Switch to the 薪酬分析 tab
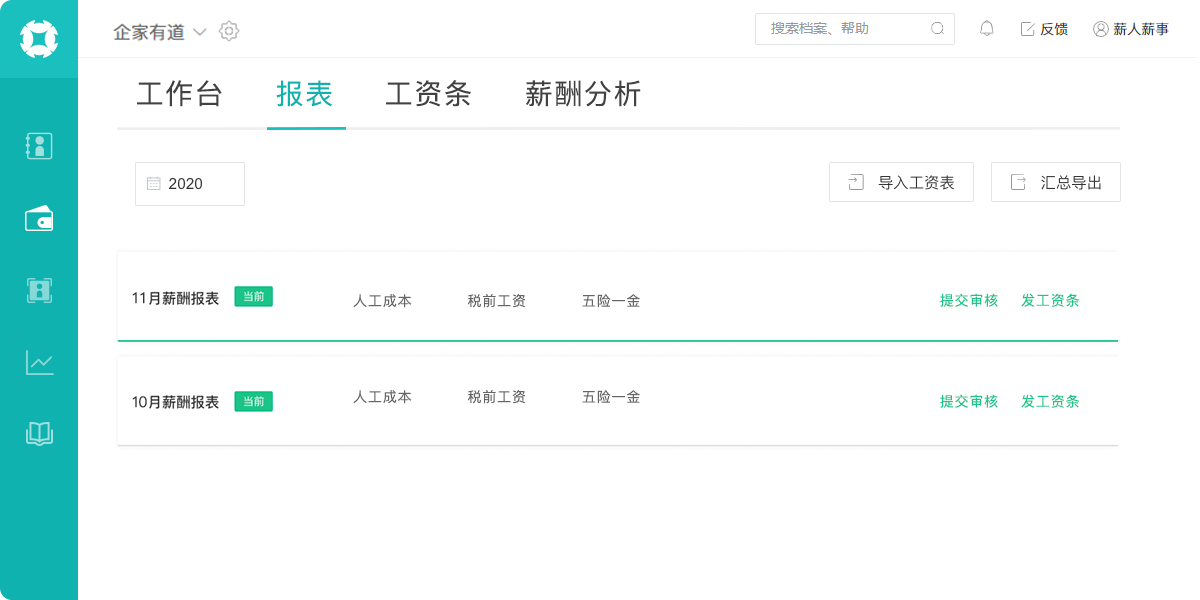The image size is (1200, 600). [x=583, y=94]
